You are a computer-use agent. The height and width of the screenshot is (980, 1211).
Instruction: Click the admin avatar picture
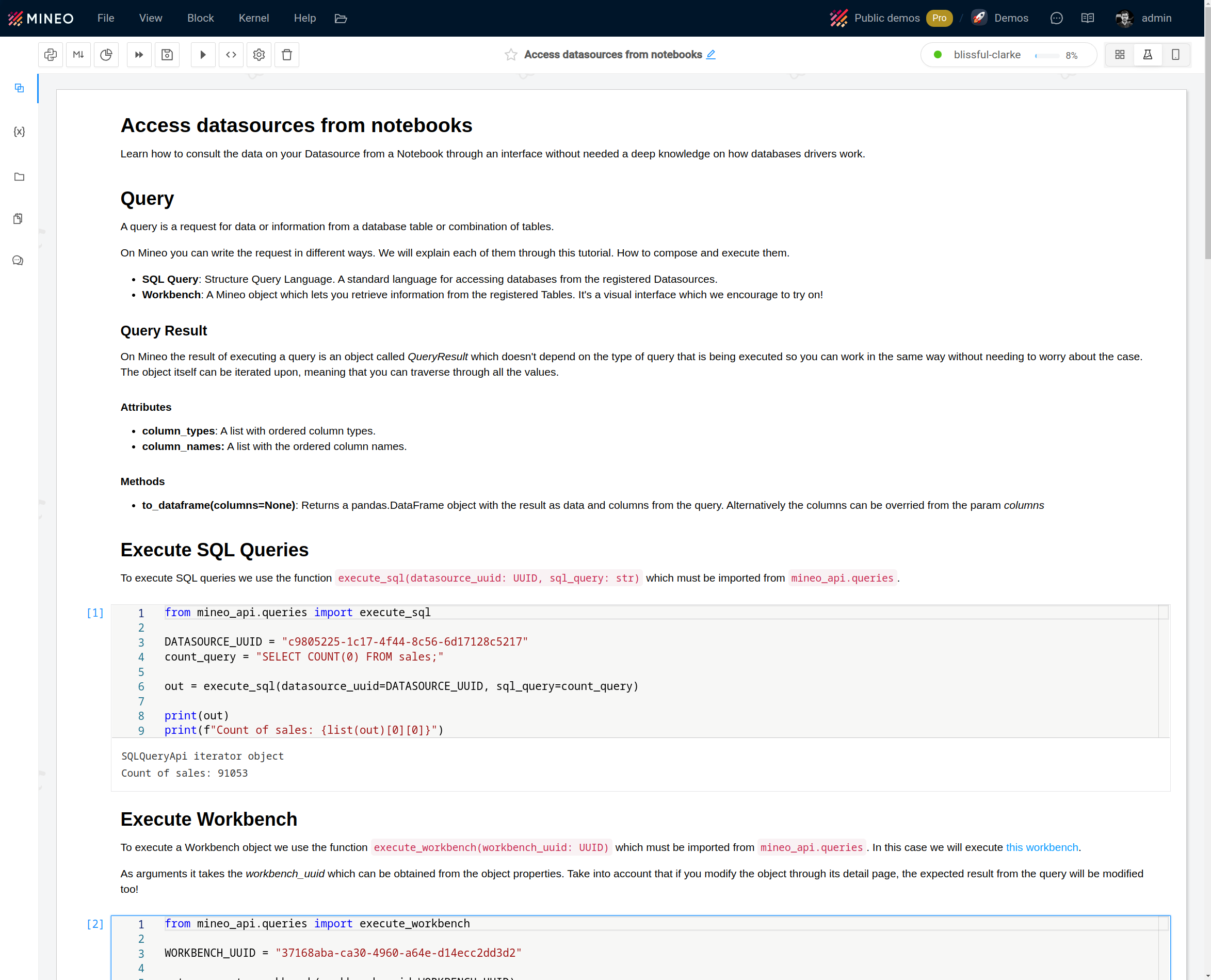point(1124,18)
